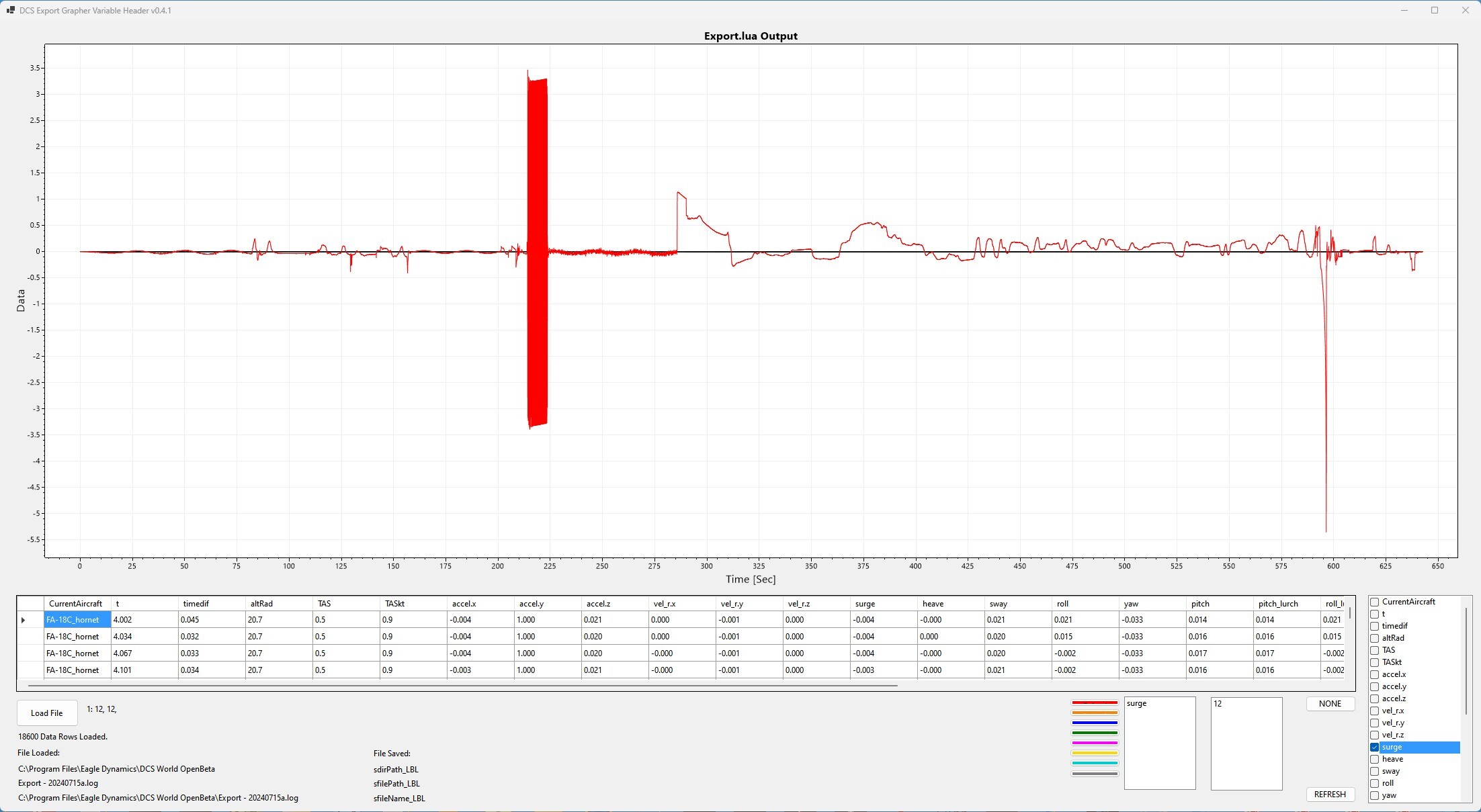Click the Time [Sec] axis label
This screenshot has width=1481, height=812.
coord(751,579)
